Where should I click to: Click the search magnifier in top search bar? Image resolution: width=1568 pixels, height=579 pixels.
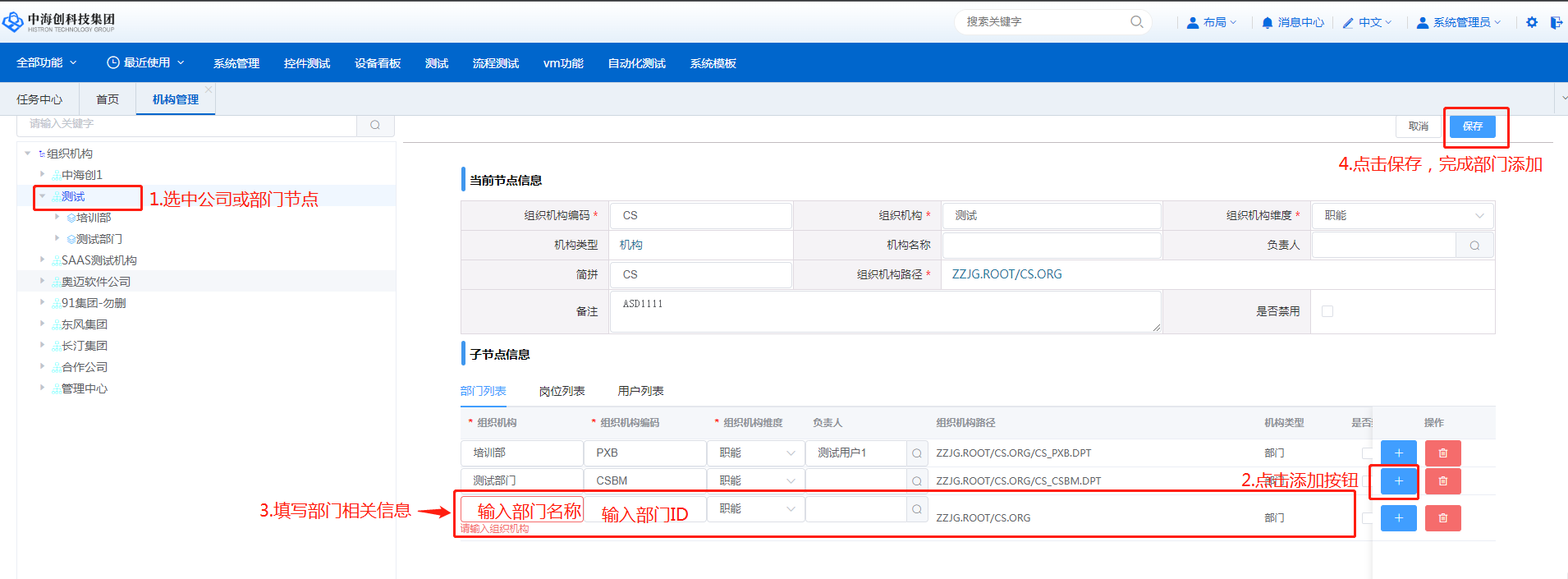tap(1136, 22)
